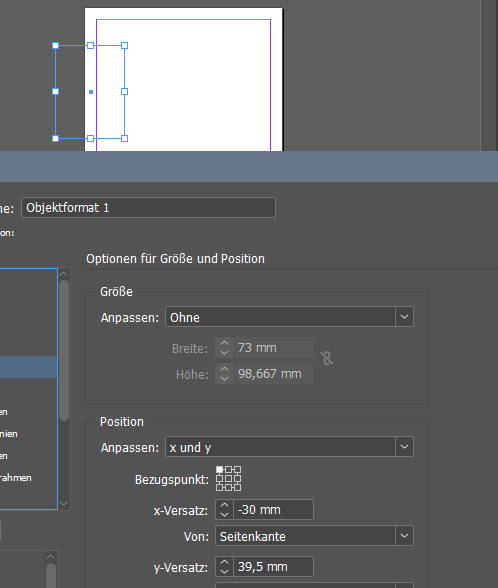Viewport: 498px width, 588px height.
Task: Select the center Bezugspunkt reference point
Action: point(228,478)
